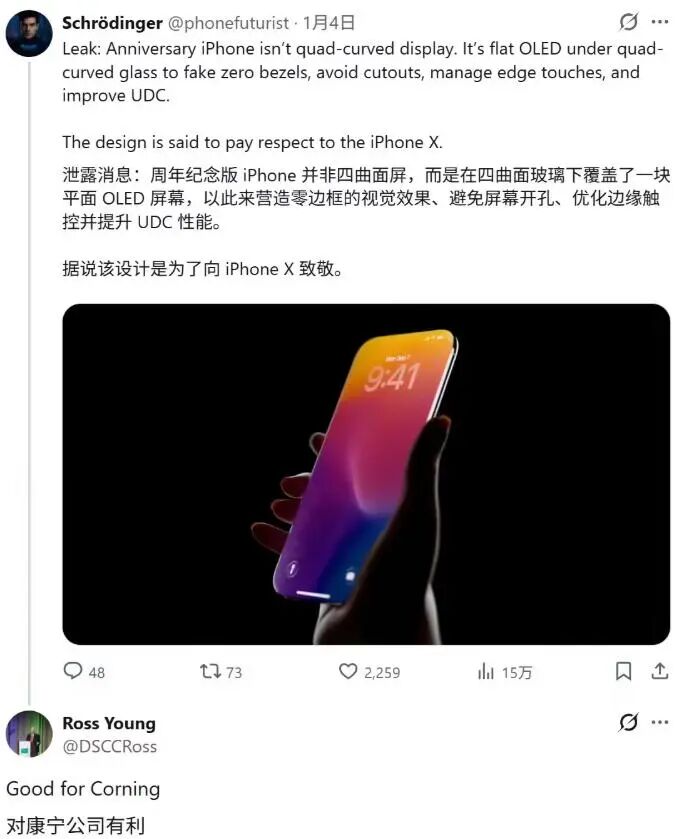The width and height of the screenshot is (686, 839).
Task: Open the @phonefuturist handle link
Action: coord(228,23)
